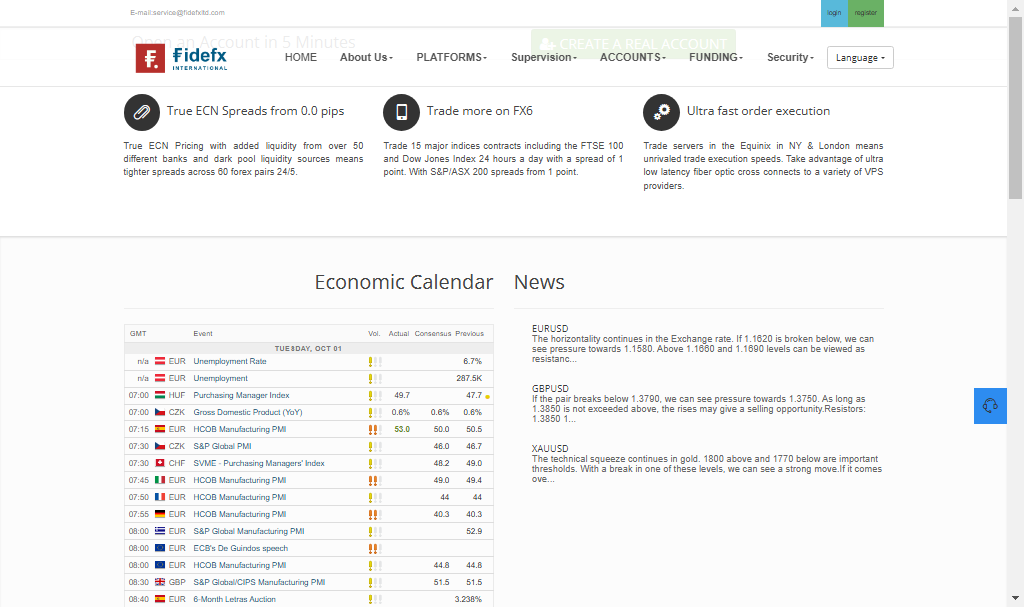The image size is (1024, 607).
Task: Open the ECB's De Guindos speech event
Action: 240,548
